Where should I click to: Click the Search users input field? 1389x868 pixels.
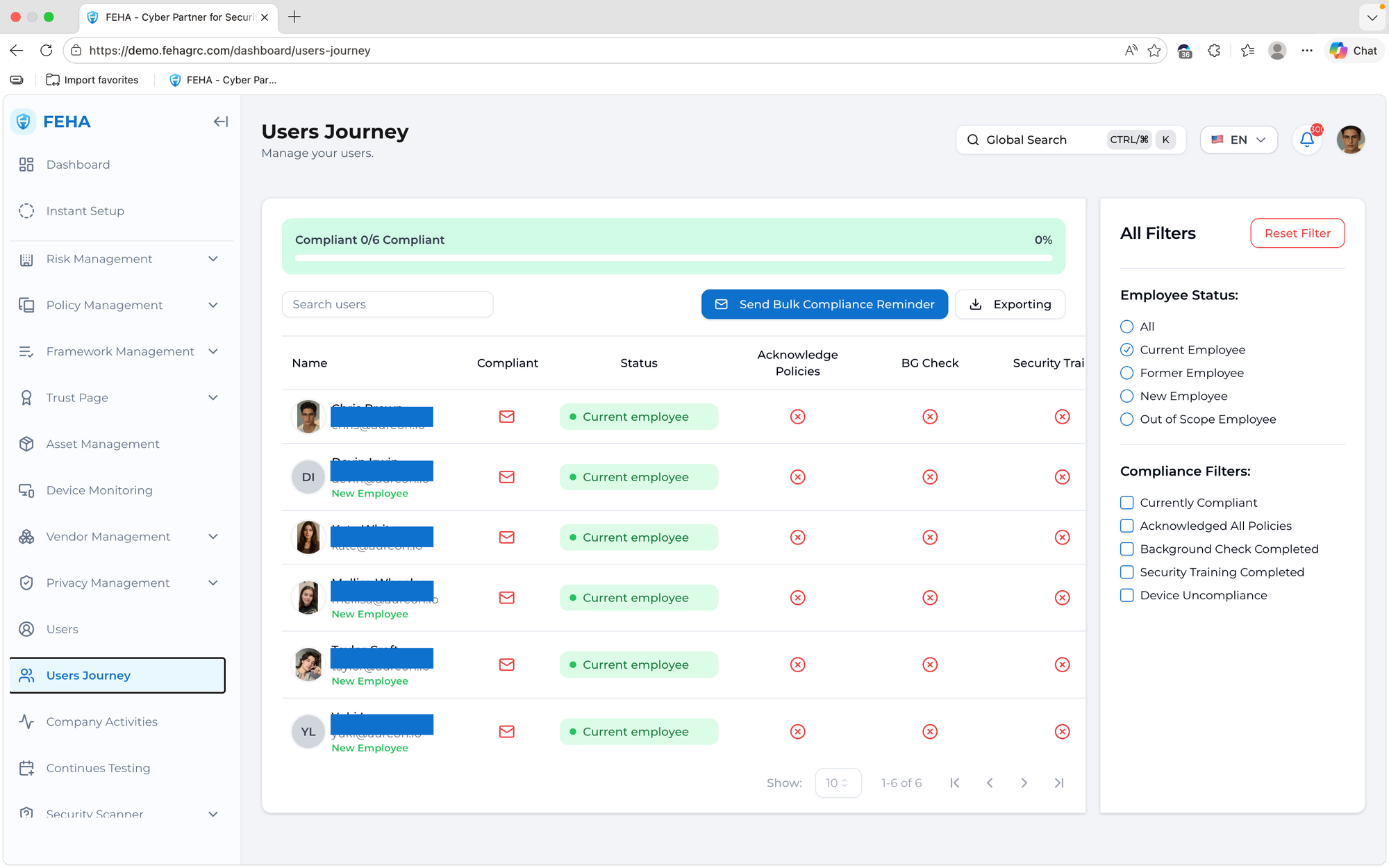388,304
